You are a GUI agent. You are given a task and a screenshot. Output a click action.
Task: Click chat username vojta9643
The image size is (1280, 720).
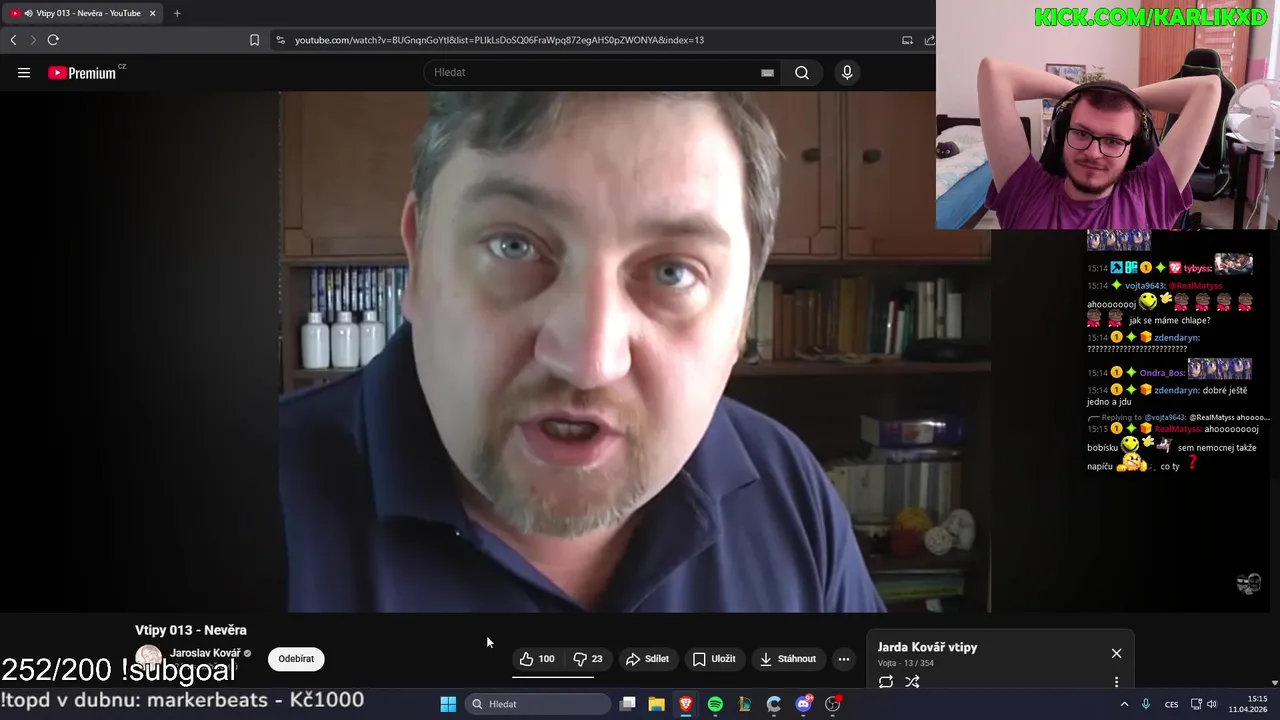coord(1146,286)
